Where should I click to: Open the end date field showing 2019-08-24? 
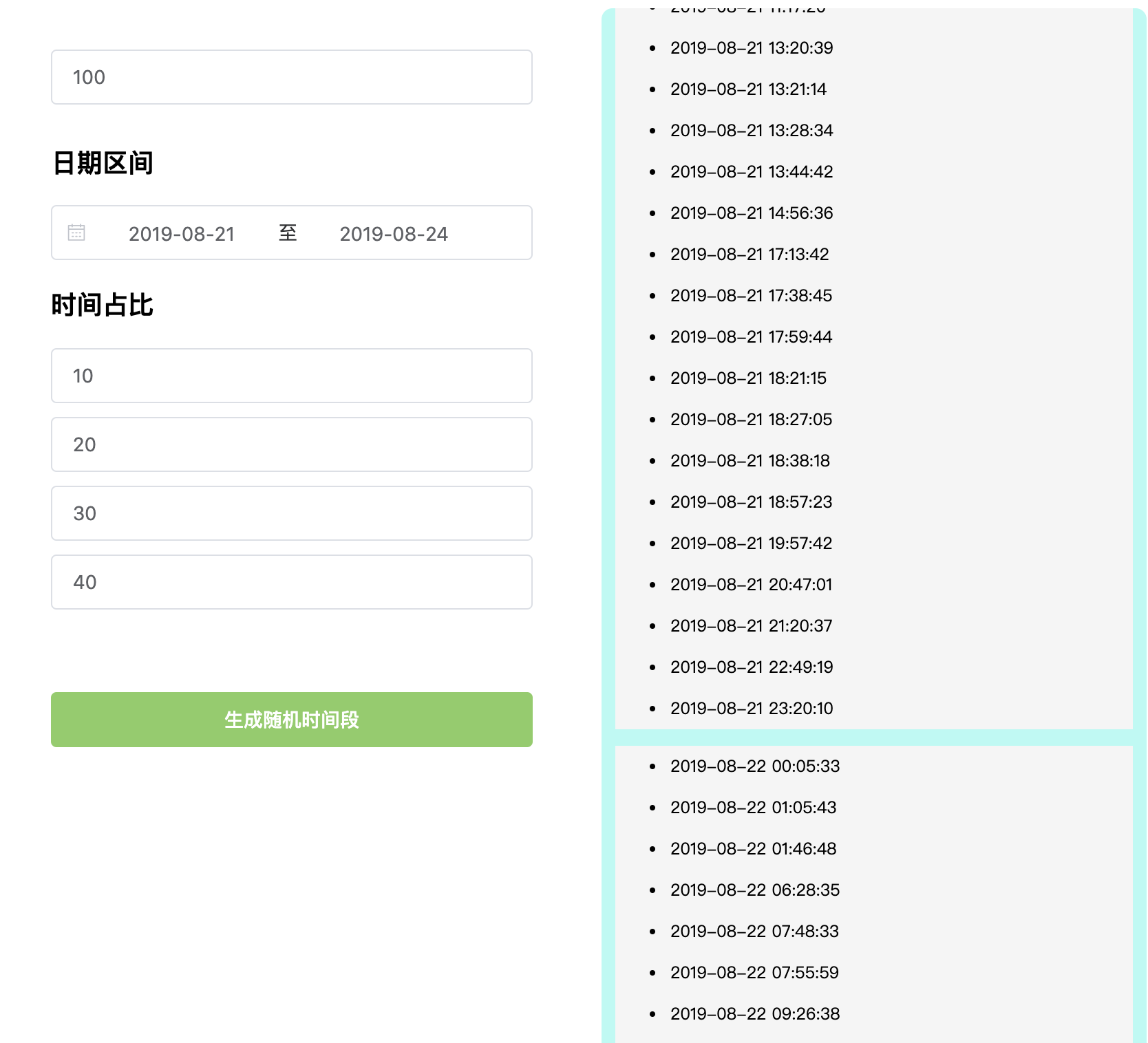click(x=394, y=234)
